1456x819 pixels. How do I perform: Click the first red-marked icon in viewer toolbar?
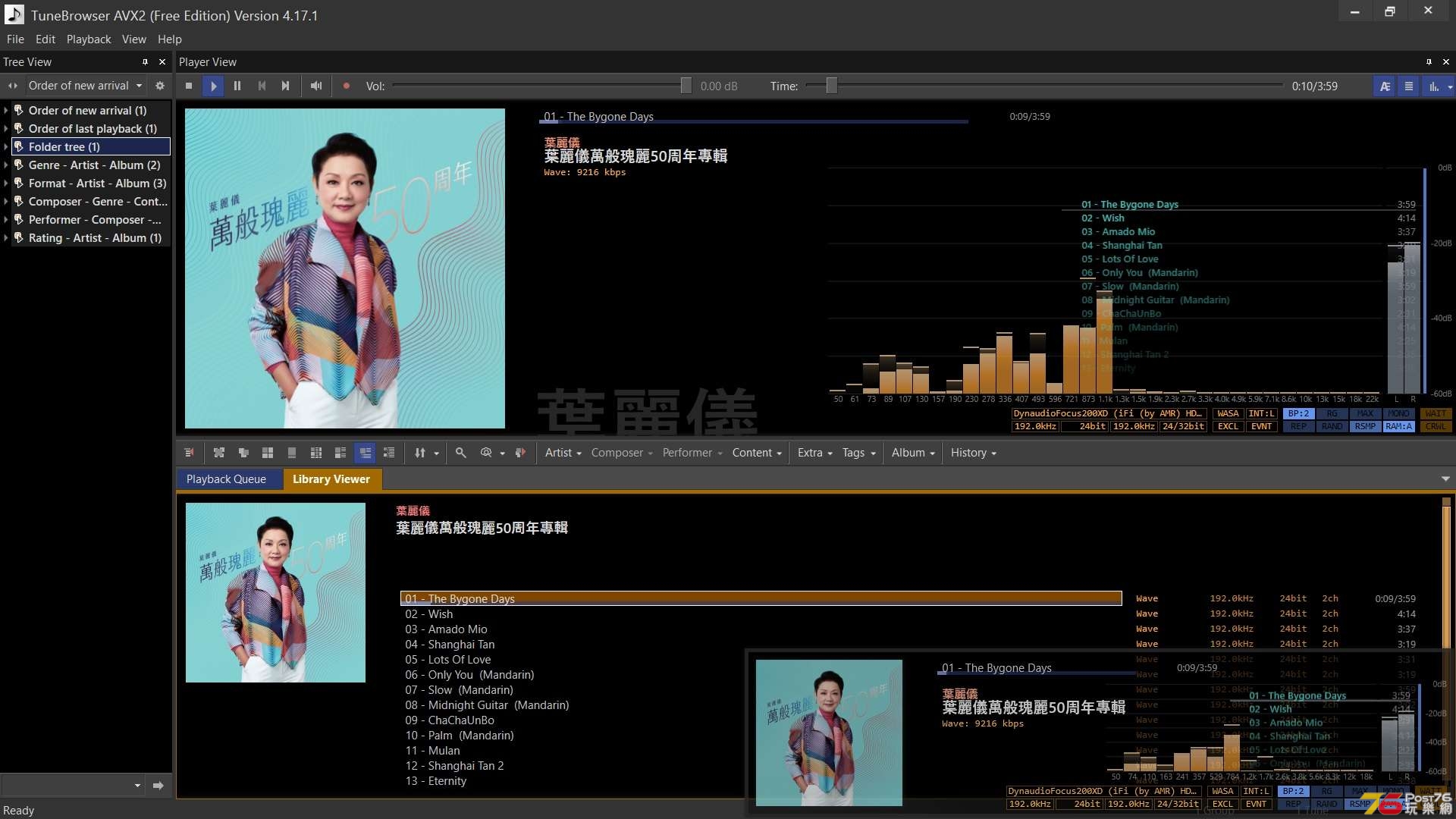pyautogui.click(x=189, y=453)
